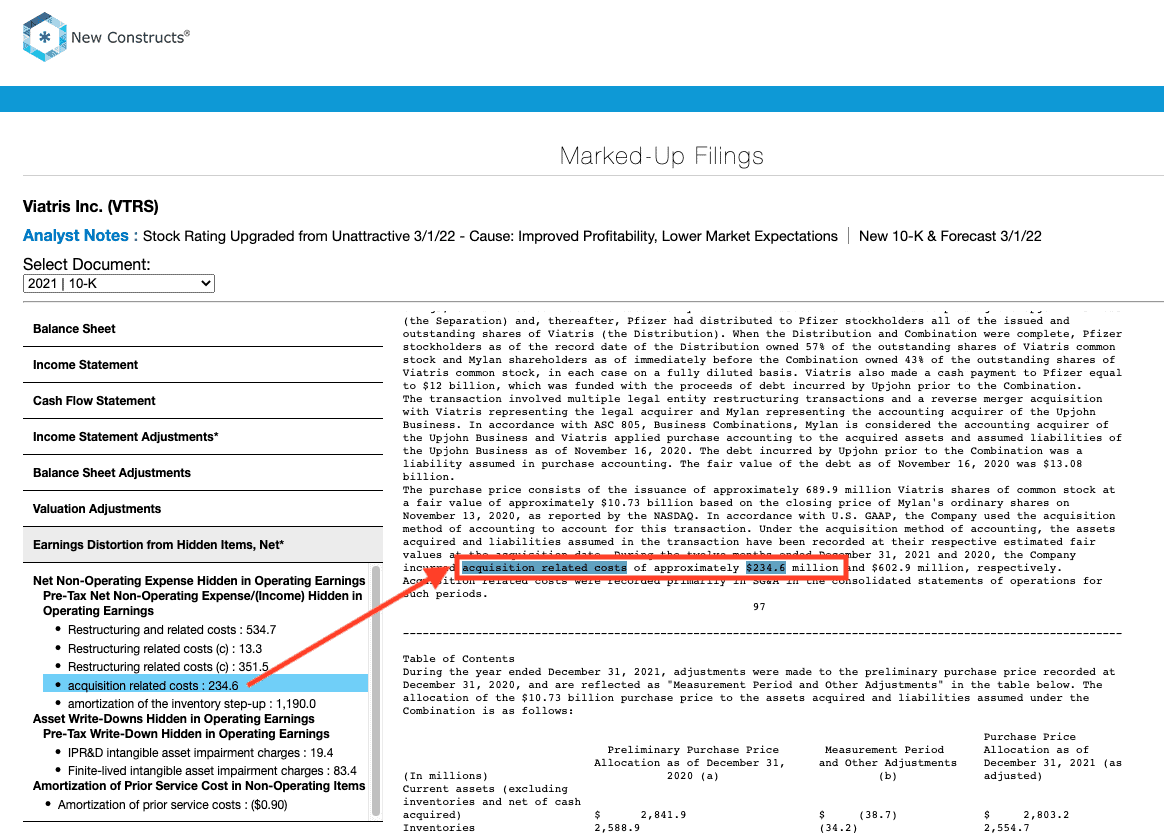Click the Select Document: label
The image size is (1164, 833).
[x=87, y=264]
